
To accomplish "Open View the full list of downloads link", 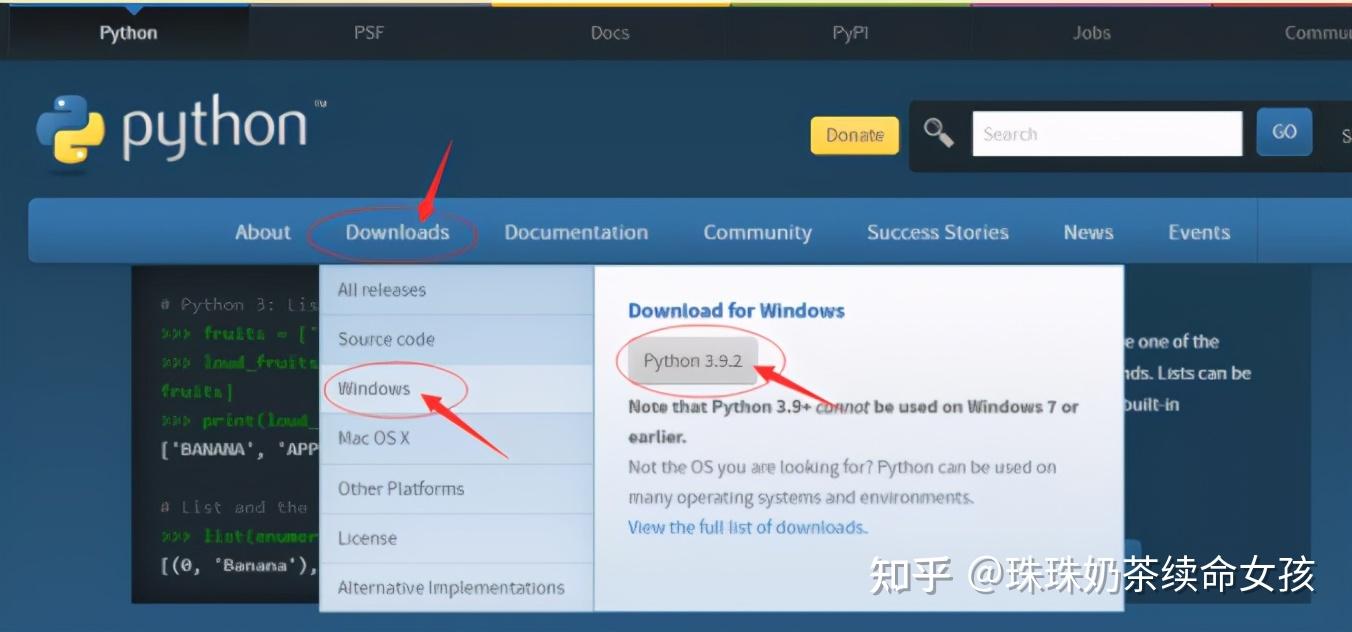I will [748, 527].
